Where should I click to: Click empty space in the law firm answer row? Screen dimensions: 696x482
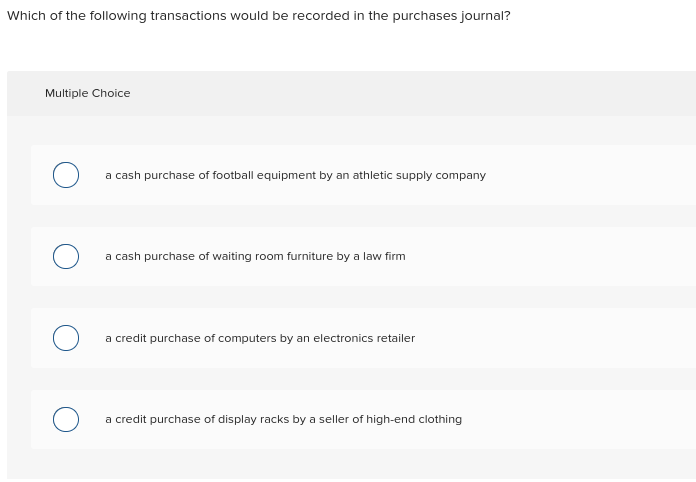pyautogui.click(x=550, y=257)
